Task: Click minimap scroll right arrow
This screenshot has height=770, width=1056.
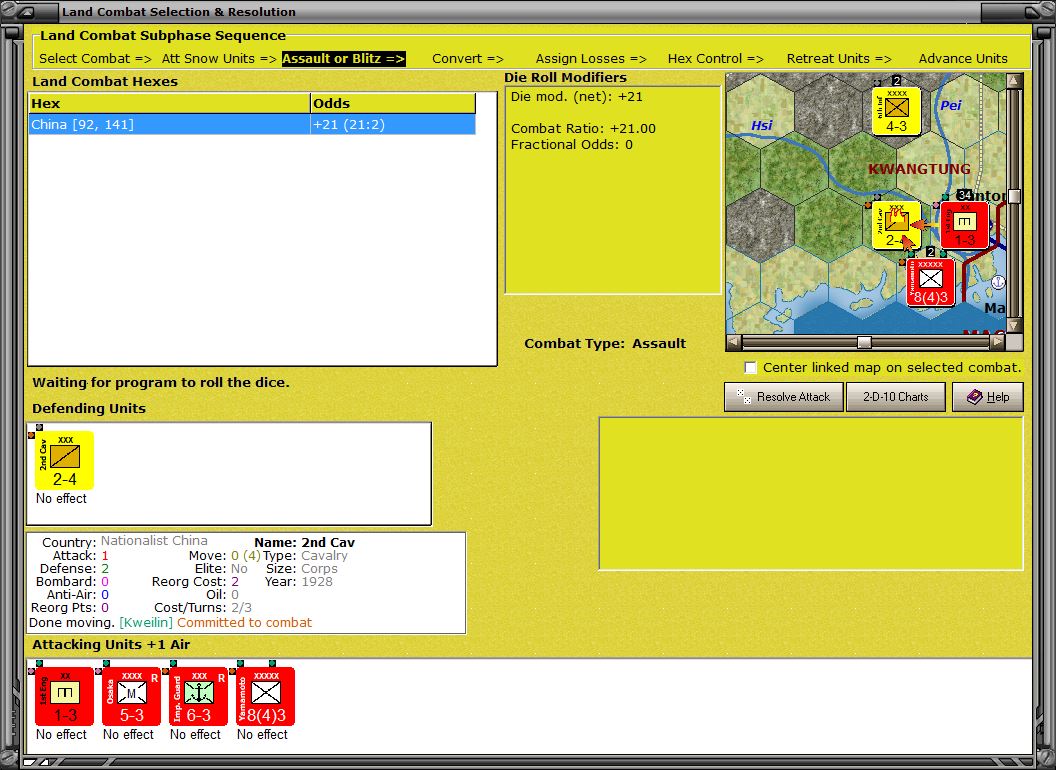Action: point(997,342)
